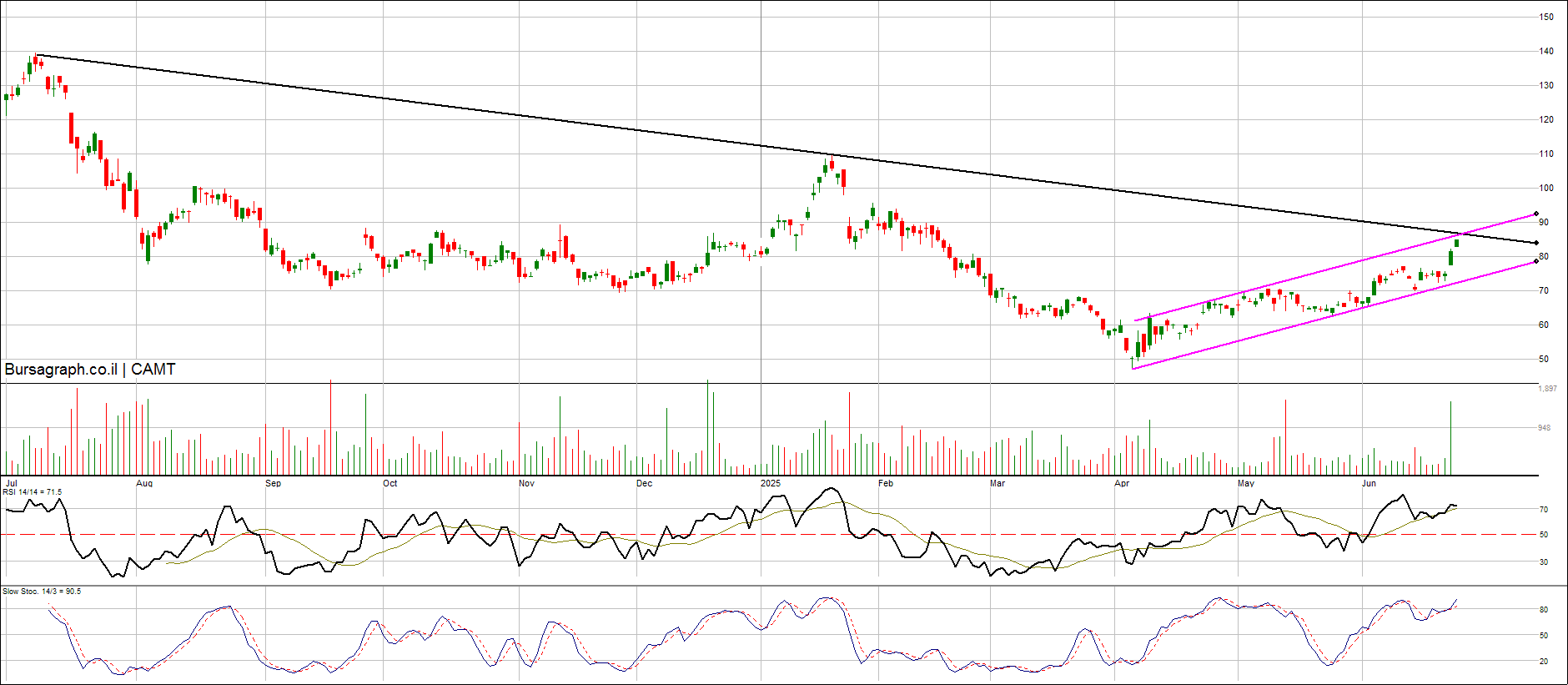This screenshot has height=685, width=1568.
Task: Click the Jun label on the date axis
Action: [x=1369, y=483]
